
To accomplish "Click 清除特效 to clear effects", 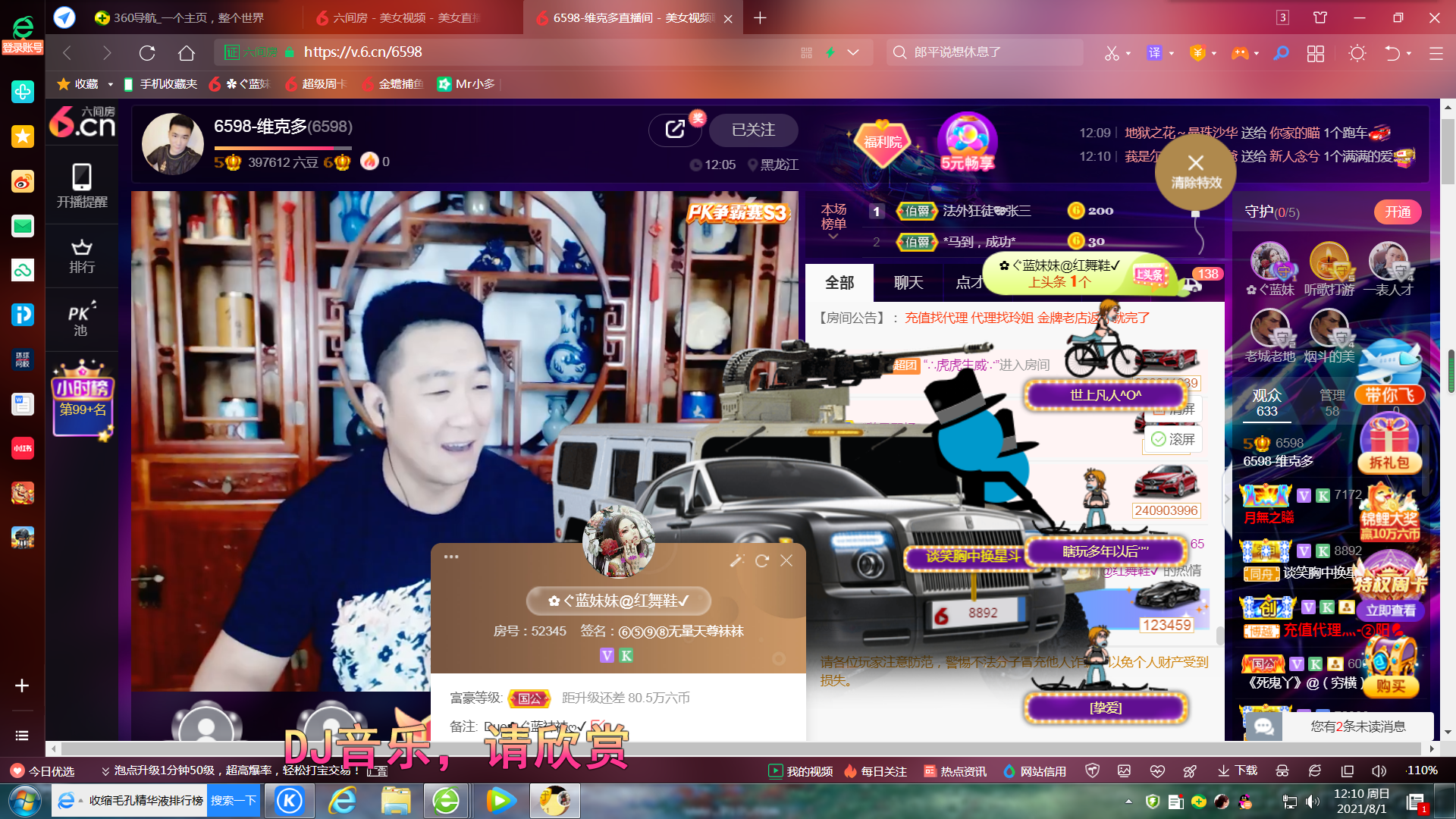I will [x=1196, y=172].
